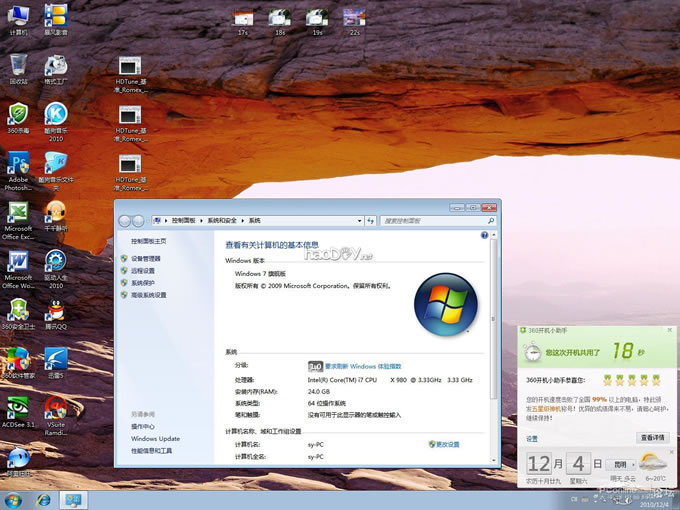The height and width of the screenshot is (510, 680).
Task: Click the 查看详情 button in 360 popup
Action: 652,438
